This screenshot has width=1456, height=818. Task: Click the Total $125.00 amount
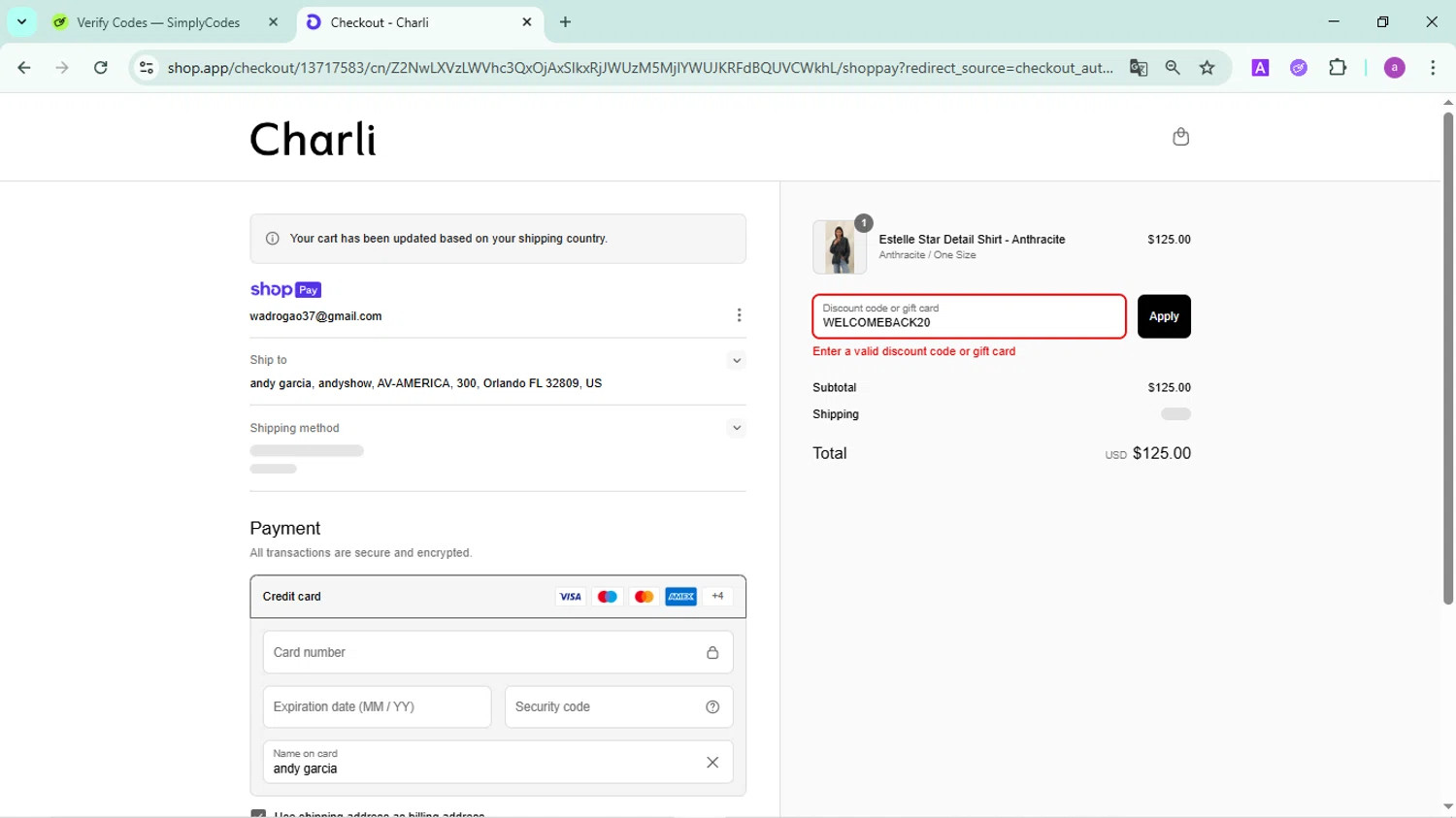click(1161, 453)
